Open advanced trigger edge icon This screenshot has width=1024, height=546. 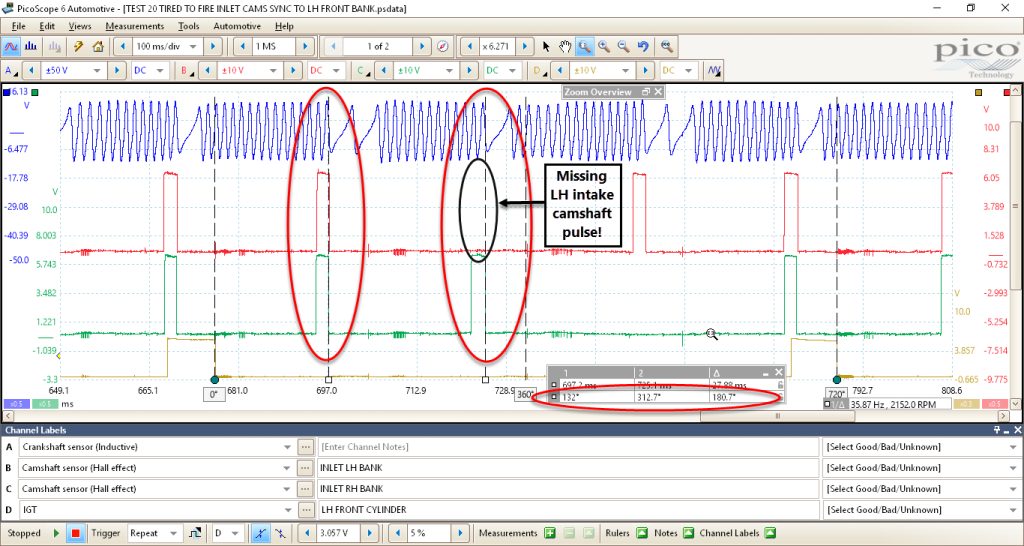[195, 533]
